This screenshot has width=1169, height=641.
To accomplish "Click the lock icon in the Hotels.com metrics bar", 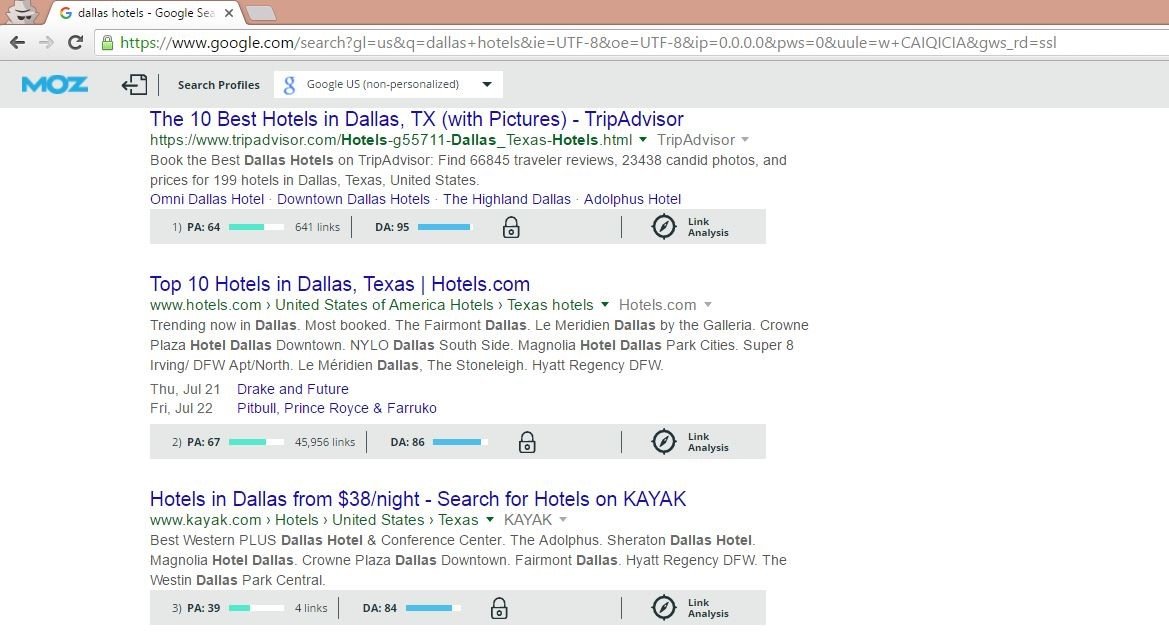I will (527, 442).
